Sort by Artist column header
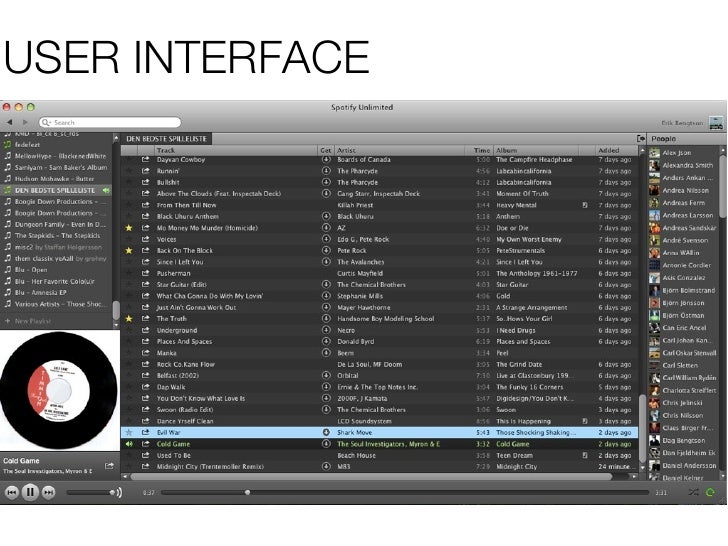The image size is (728, 546). click(399, 150)
